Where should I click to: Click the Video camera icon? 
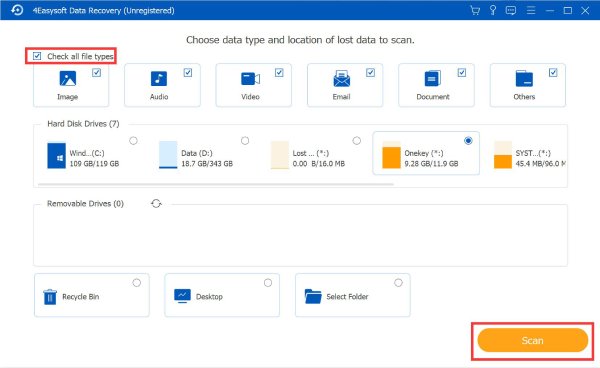(250, 79)
